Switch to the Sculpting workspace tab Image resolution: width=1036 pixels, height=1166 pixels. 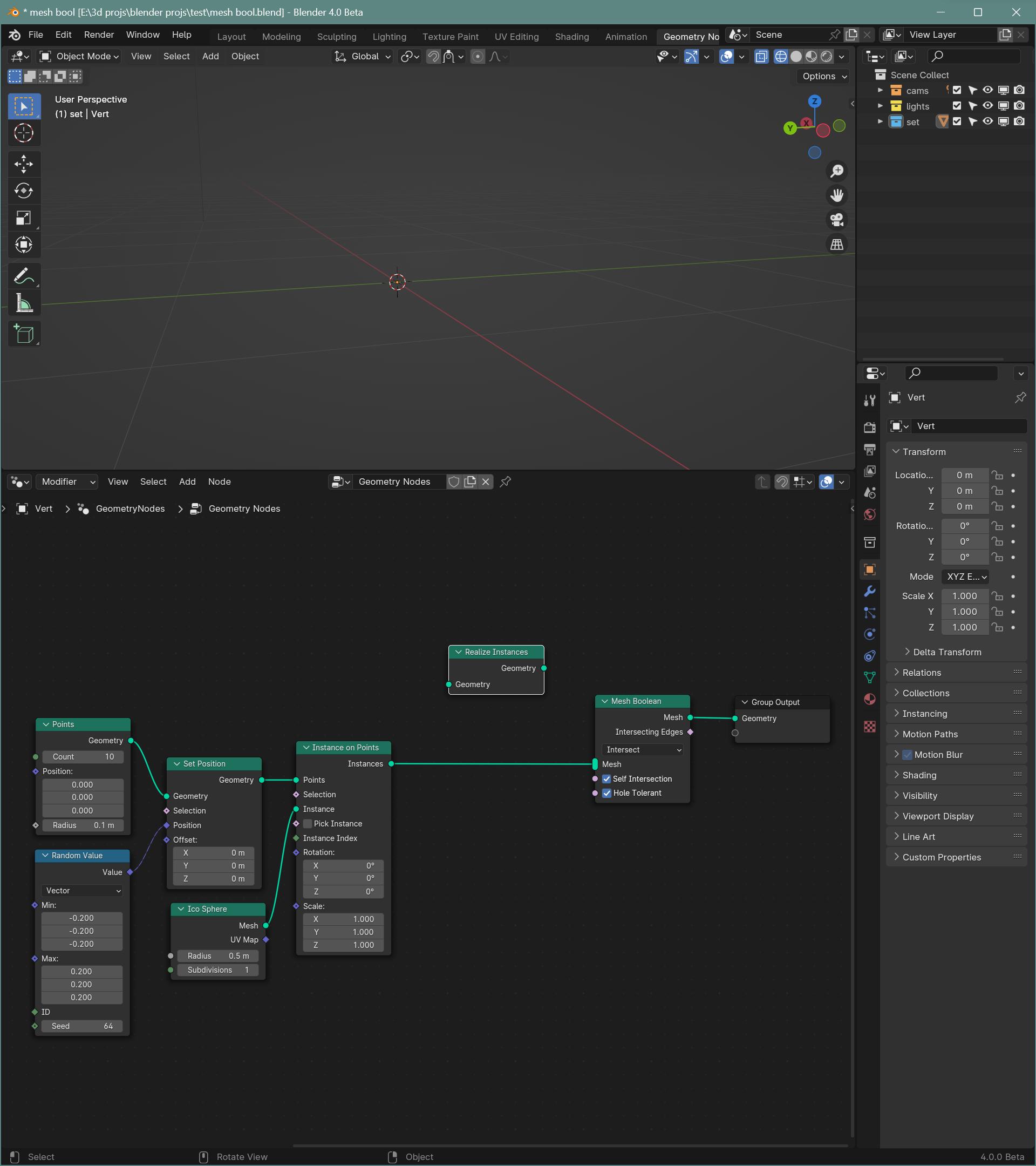click(336, 37)
